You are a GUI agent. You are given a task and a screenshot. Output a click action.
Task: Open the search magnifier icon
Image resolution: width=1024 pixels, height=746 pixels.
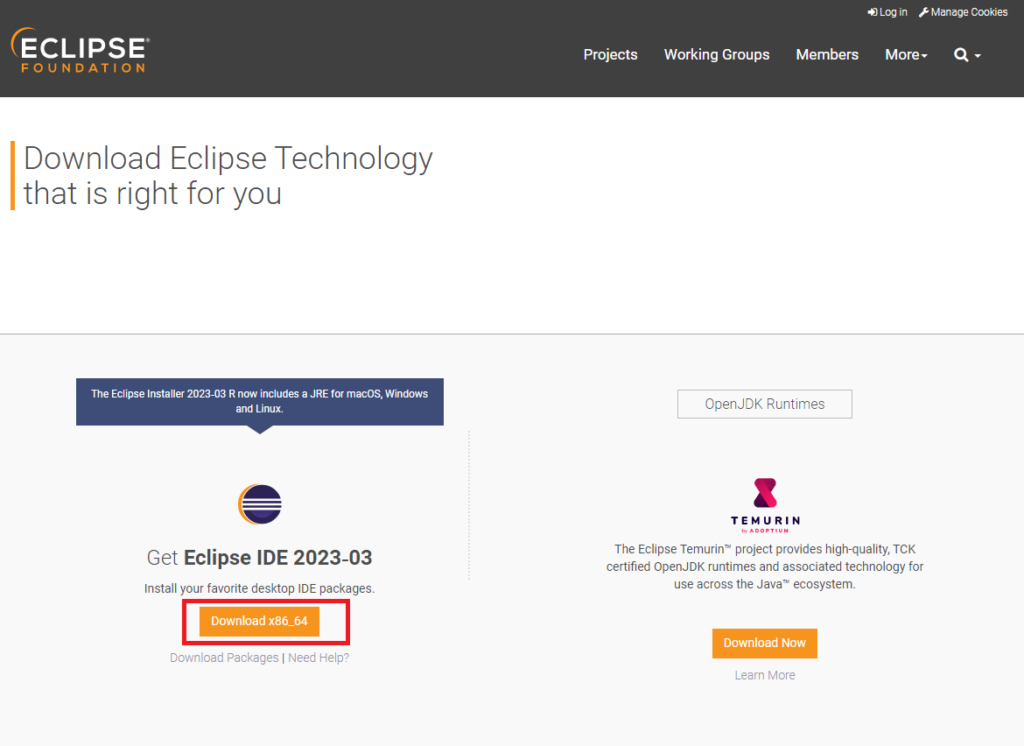[961, 55]
